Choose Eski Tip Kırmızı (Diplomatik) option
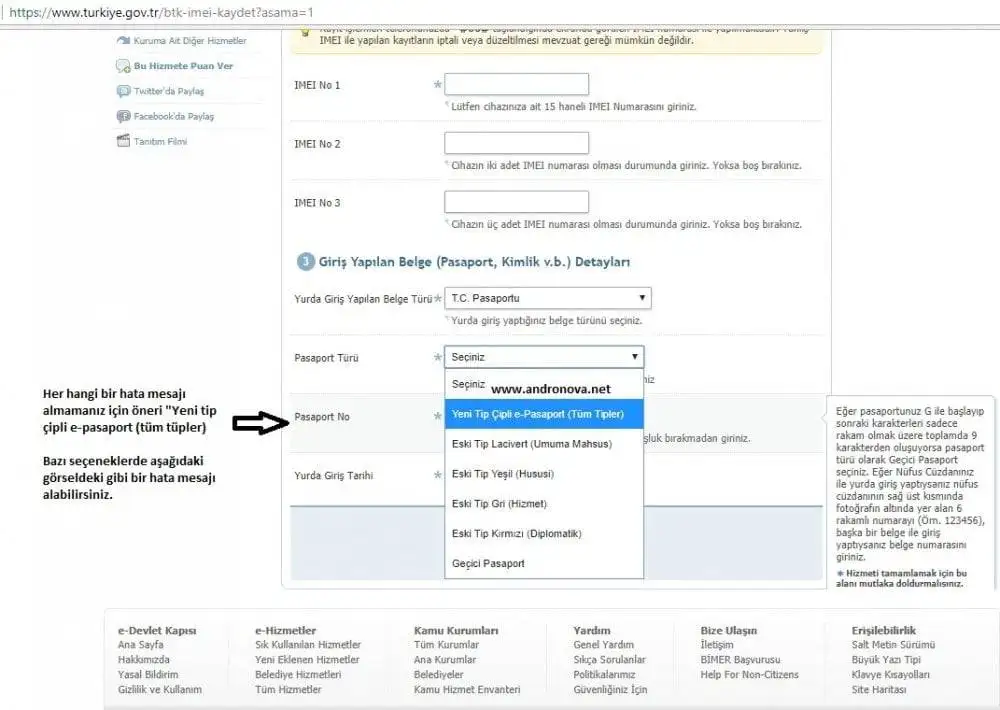The width and height of the screenshot is (1000, 710). point(544,534)
